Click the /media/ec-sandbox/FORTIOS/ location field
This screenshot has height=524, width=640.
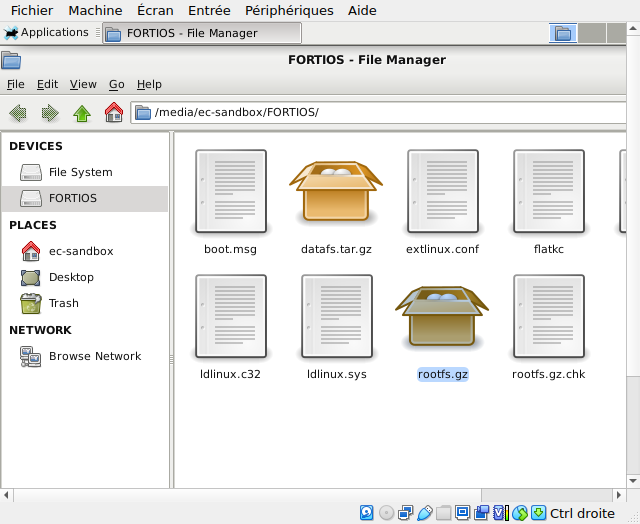tap(378, 112)
